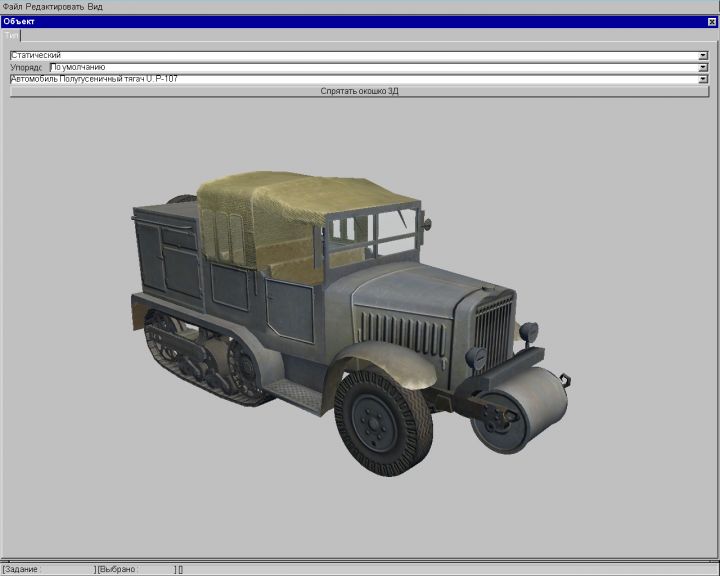The width and height of the screenshot is (720, 576).
Task: Switch to the Тип tab
Action: coord(11,34)
